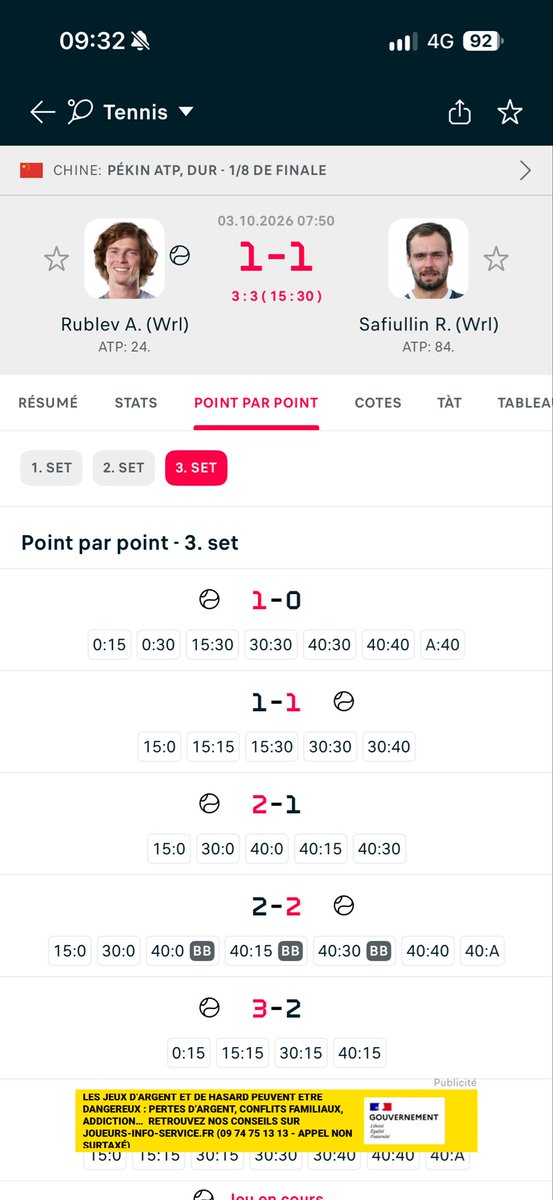Viewport: 553px width, 1200px height.
Task: Click Rublev's player photo
Action: (x=124, y=259)
